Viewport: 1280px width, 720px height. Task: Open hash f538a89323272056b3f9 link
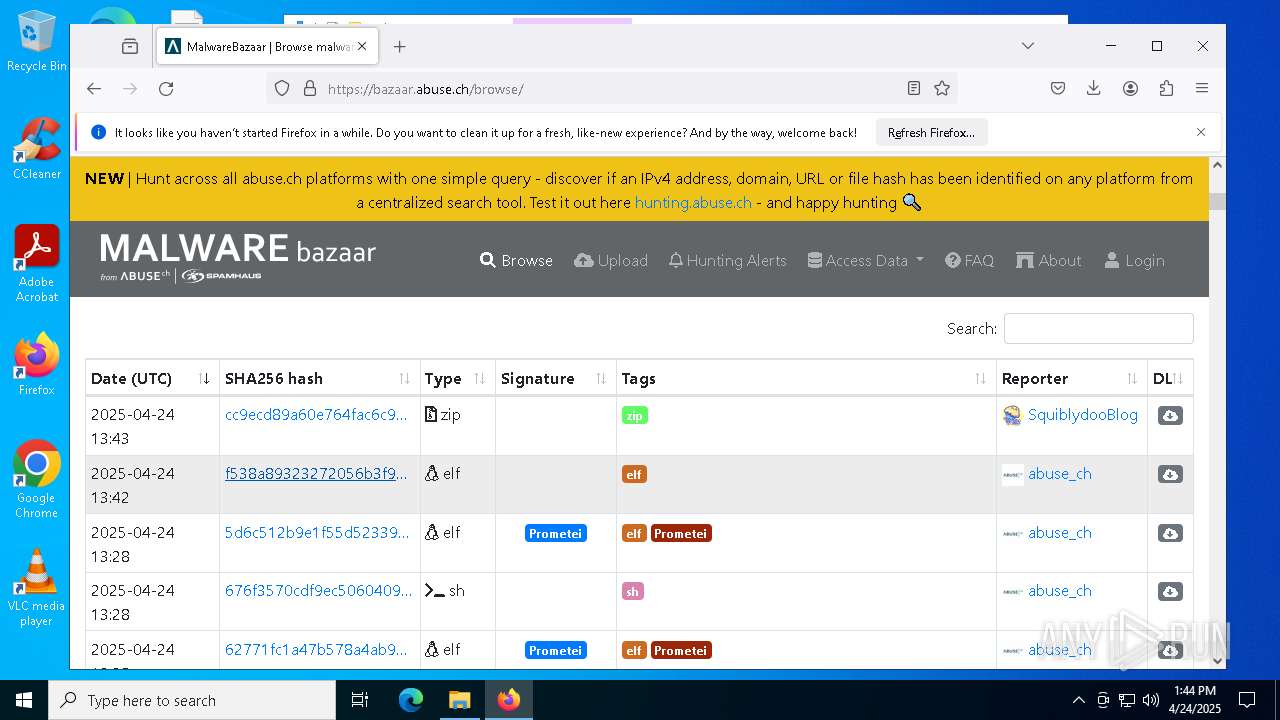pos(316,473)
